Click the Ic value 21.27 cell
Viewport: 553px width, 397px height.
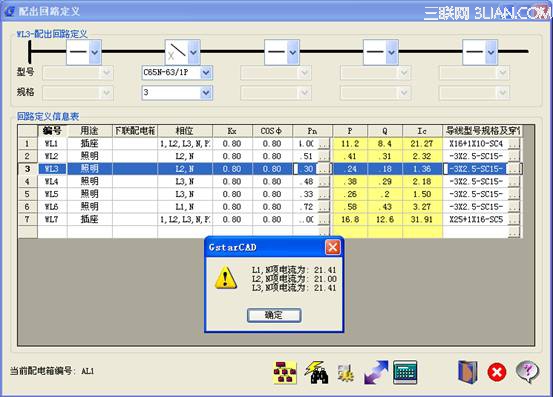pos(422,143)
